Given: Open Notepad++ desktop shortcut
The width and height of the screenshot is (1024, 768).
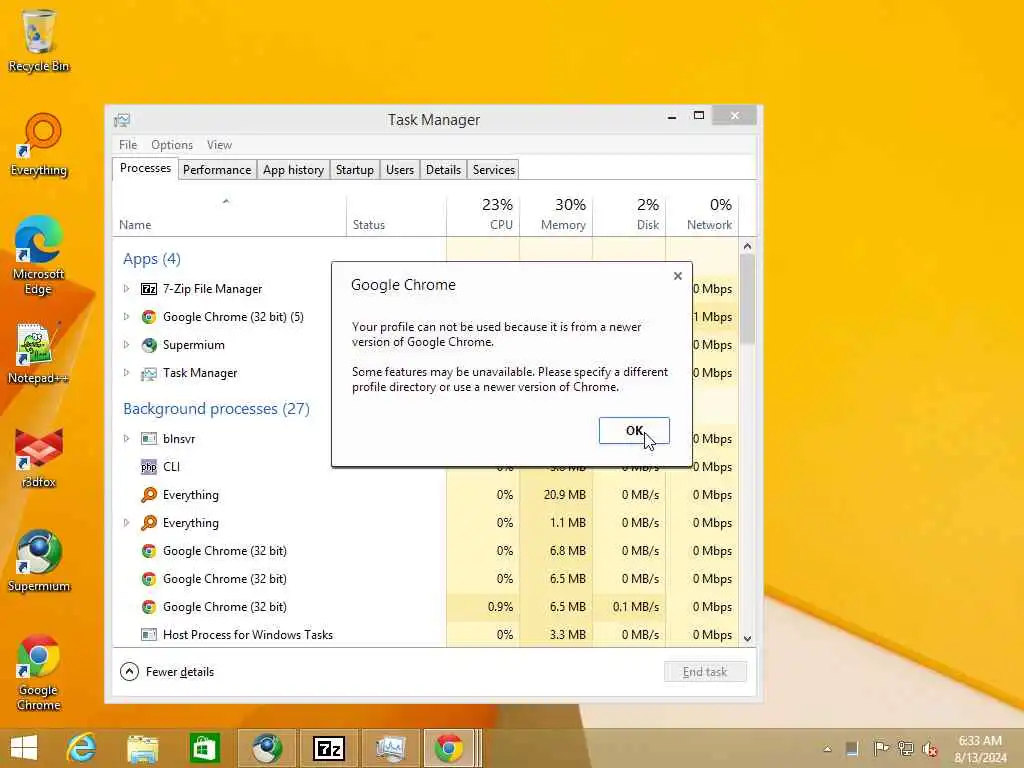Looking at the screenshot, I should 37,353.
